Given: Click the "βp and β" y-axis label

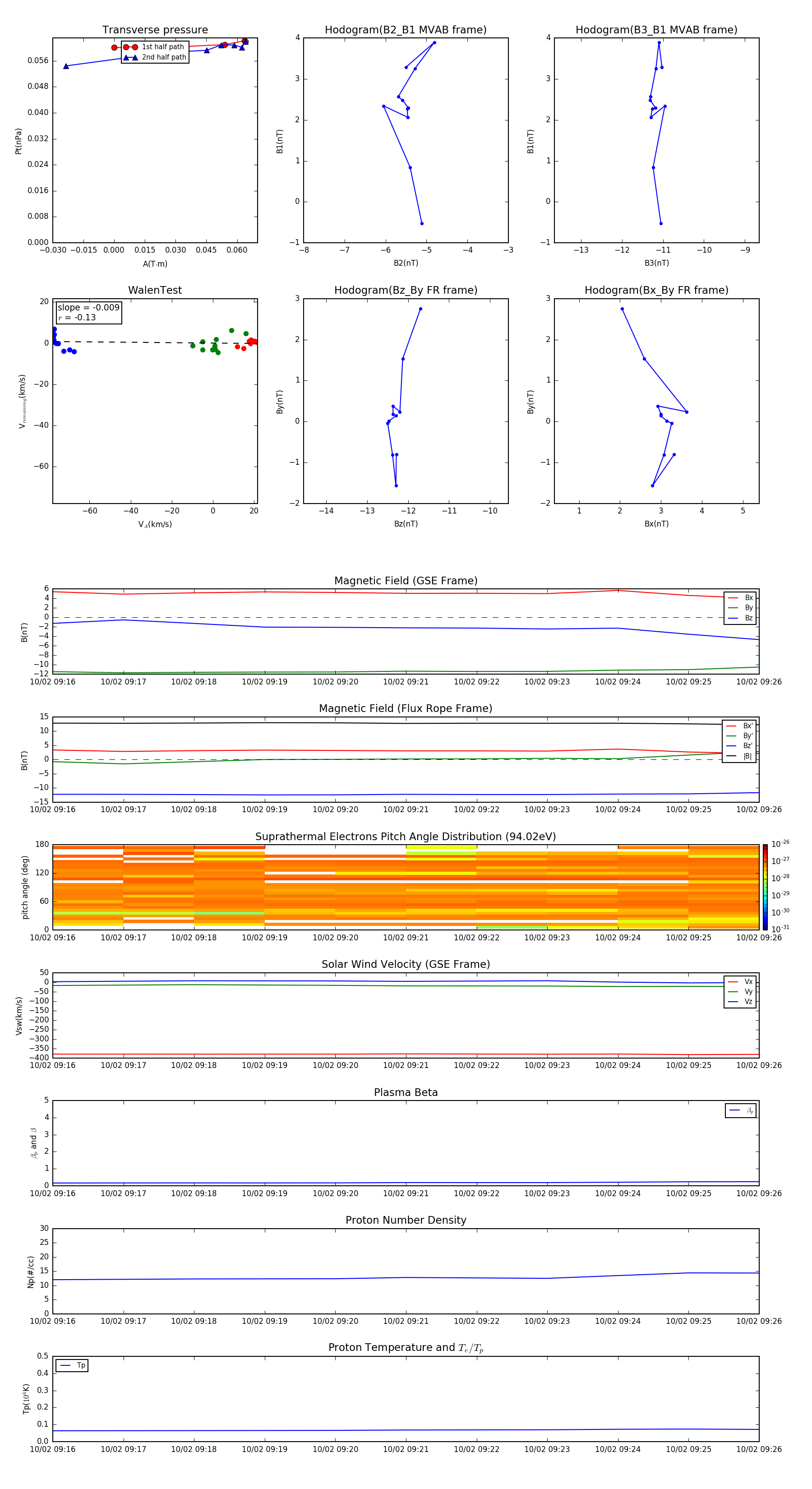Looking at the screenshot, I should click(33, 1143).
